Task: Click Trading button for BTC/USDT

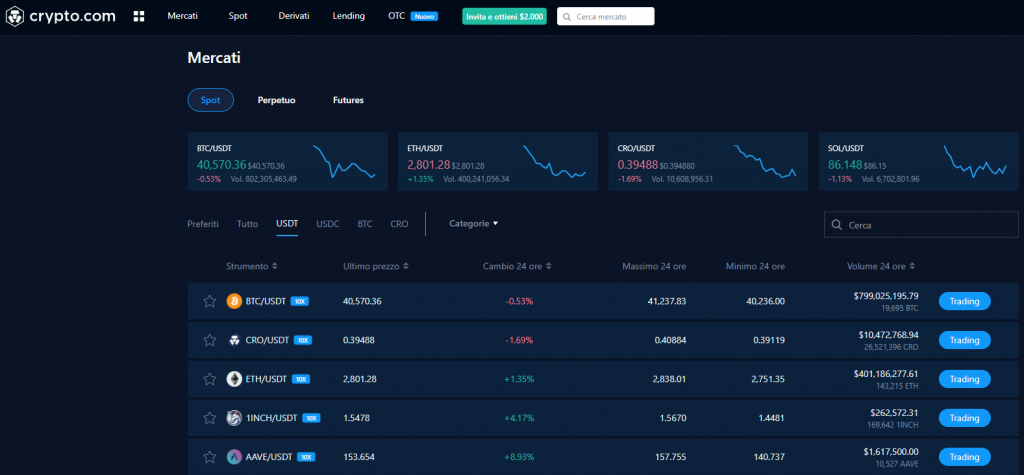Action: (965, 301)
